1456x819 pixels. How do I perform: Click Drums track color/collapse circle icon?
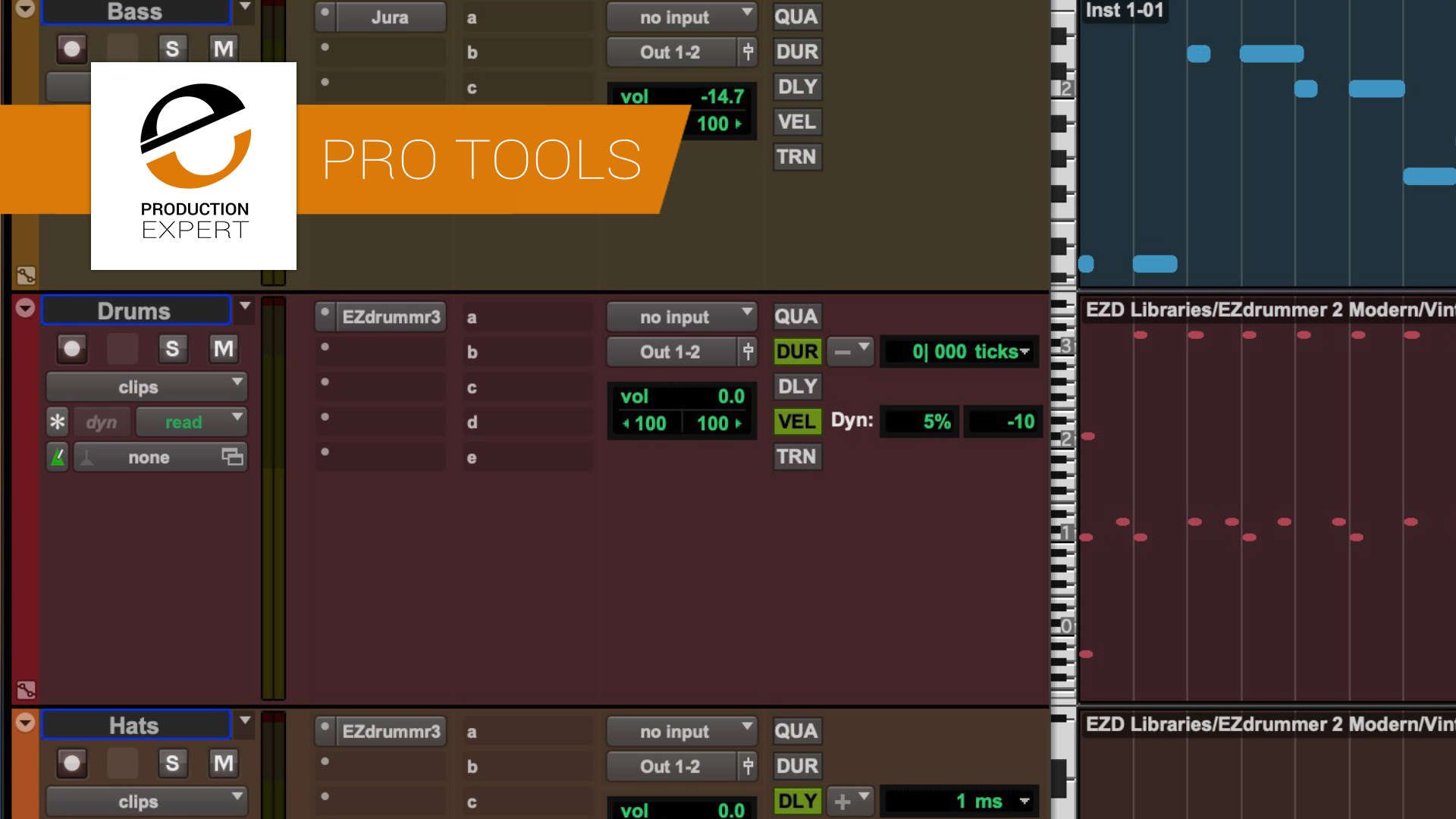pyautogui.click(x=25, y=308)
